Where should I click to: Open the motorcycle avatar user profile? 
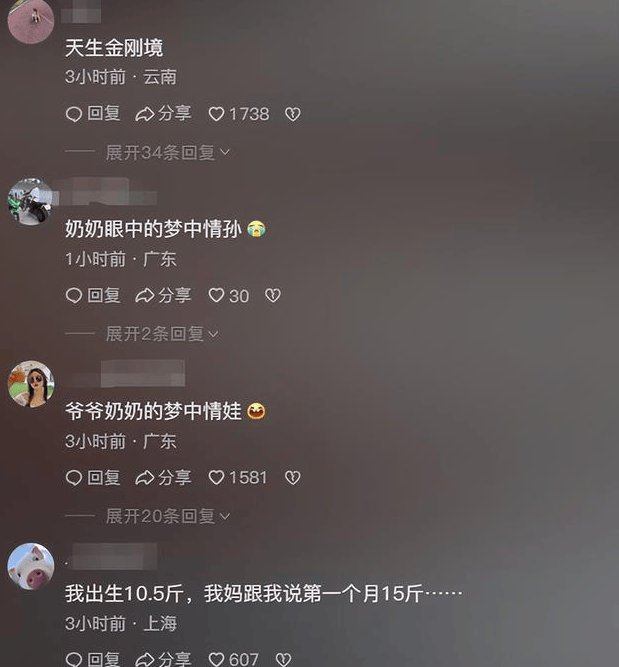tap(30, 202)
